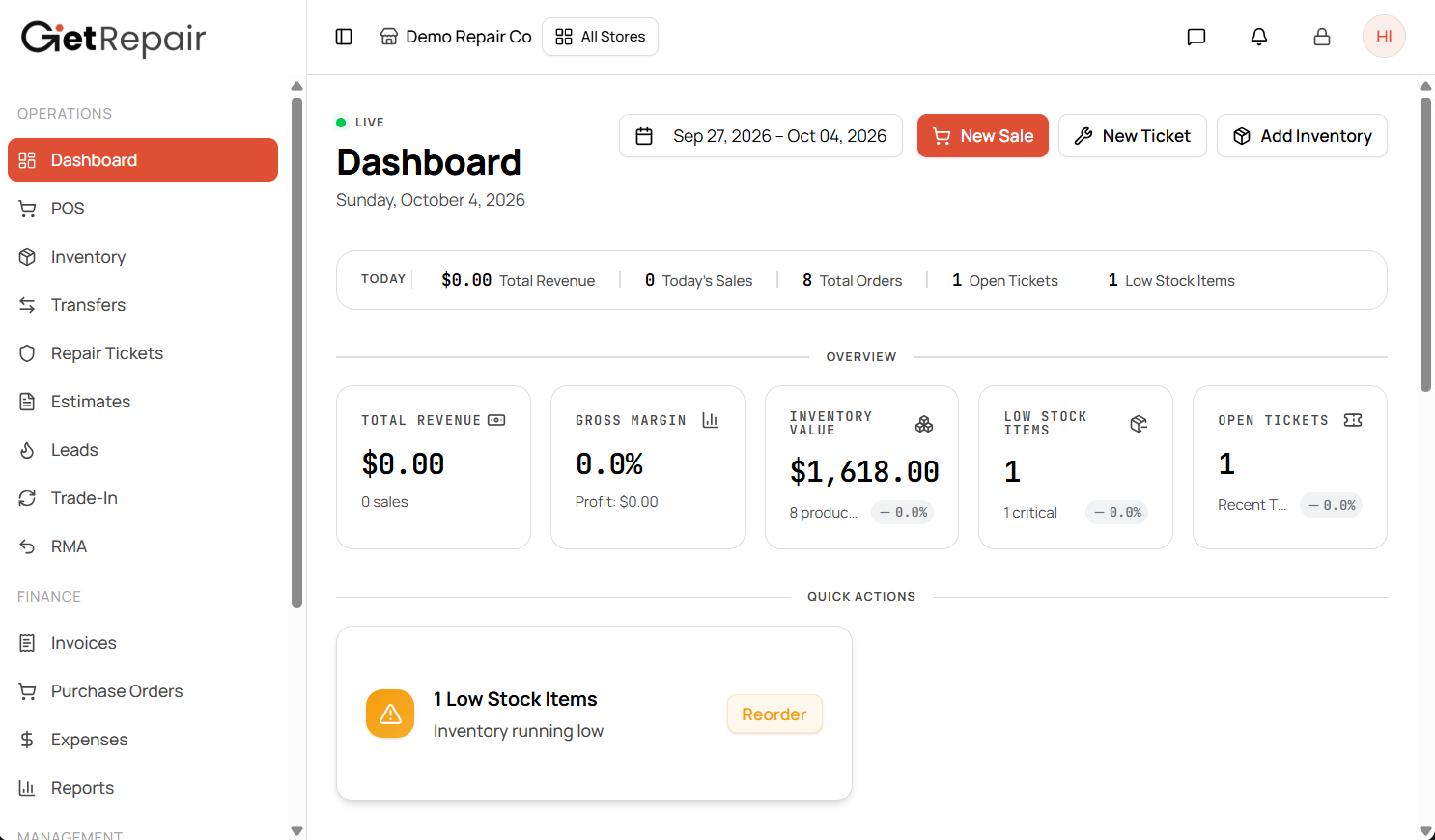This screenshot has width=1435, height=840.
Task: Click the Low Stock Items box icon
Action: pos(1139,424)
